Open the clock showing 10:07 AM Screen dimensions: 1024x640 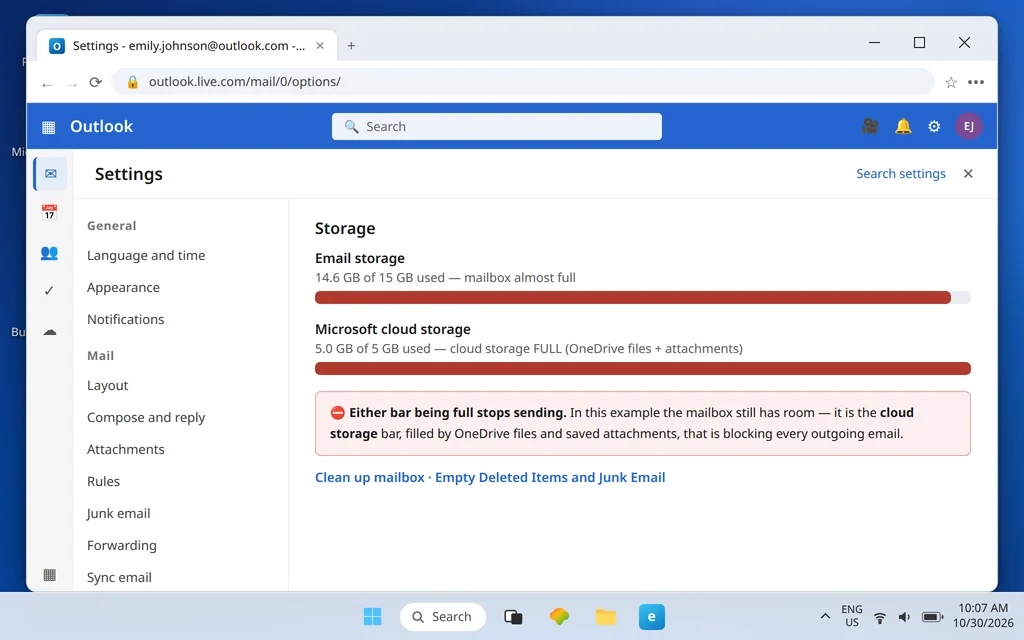983,616
